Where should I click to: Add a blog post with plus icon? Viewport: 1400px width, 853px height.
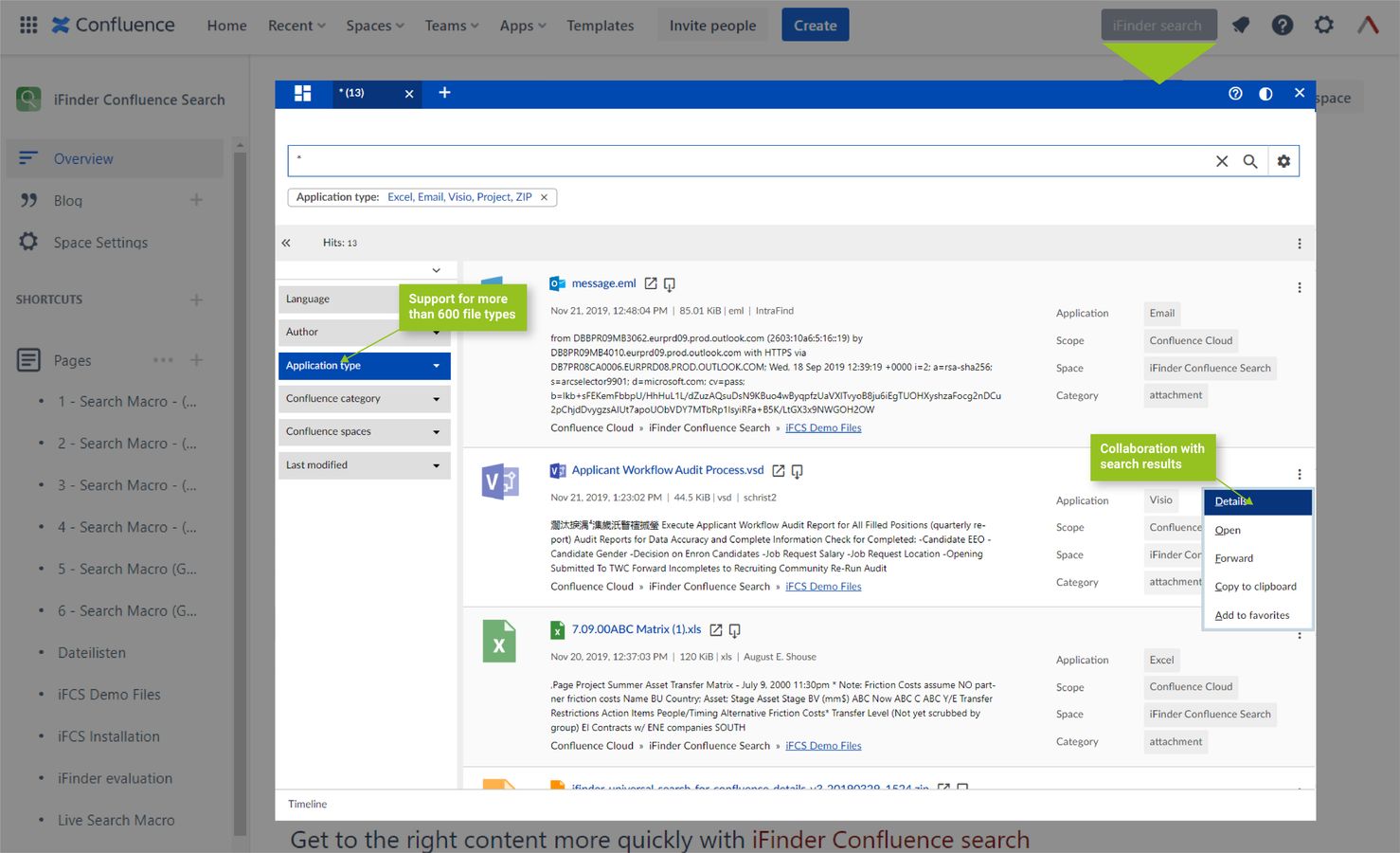196,200
